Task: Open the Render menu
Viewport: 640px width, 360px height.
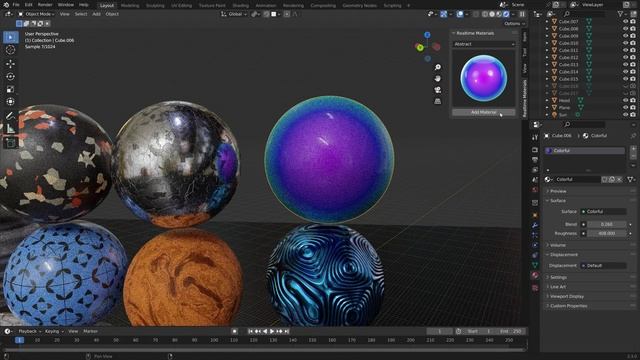Action: (45, 5)
